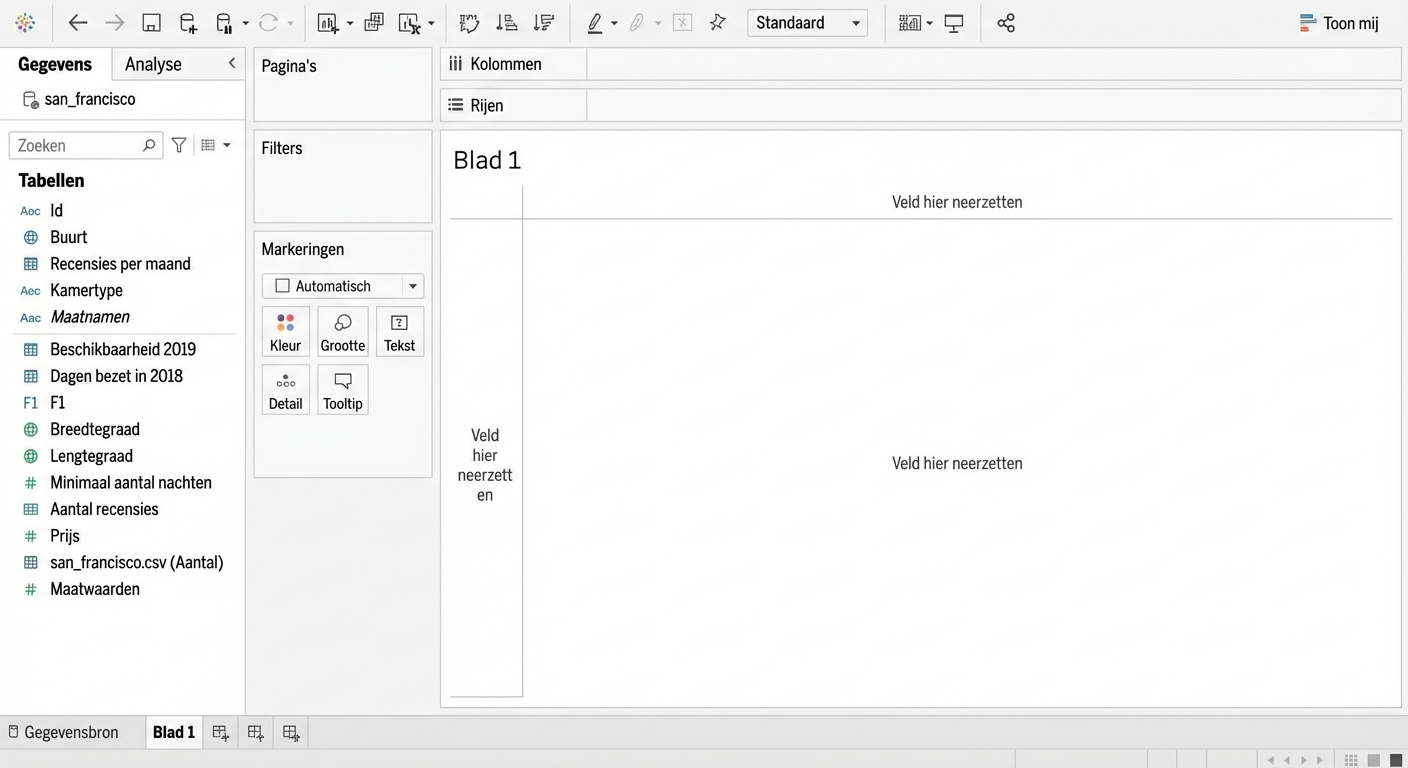
Task: Click the add new data source icon
Action: click(188, 23)
